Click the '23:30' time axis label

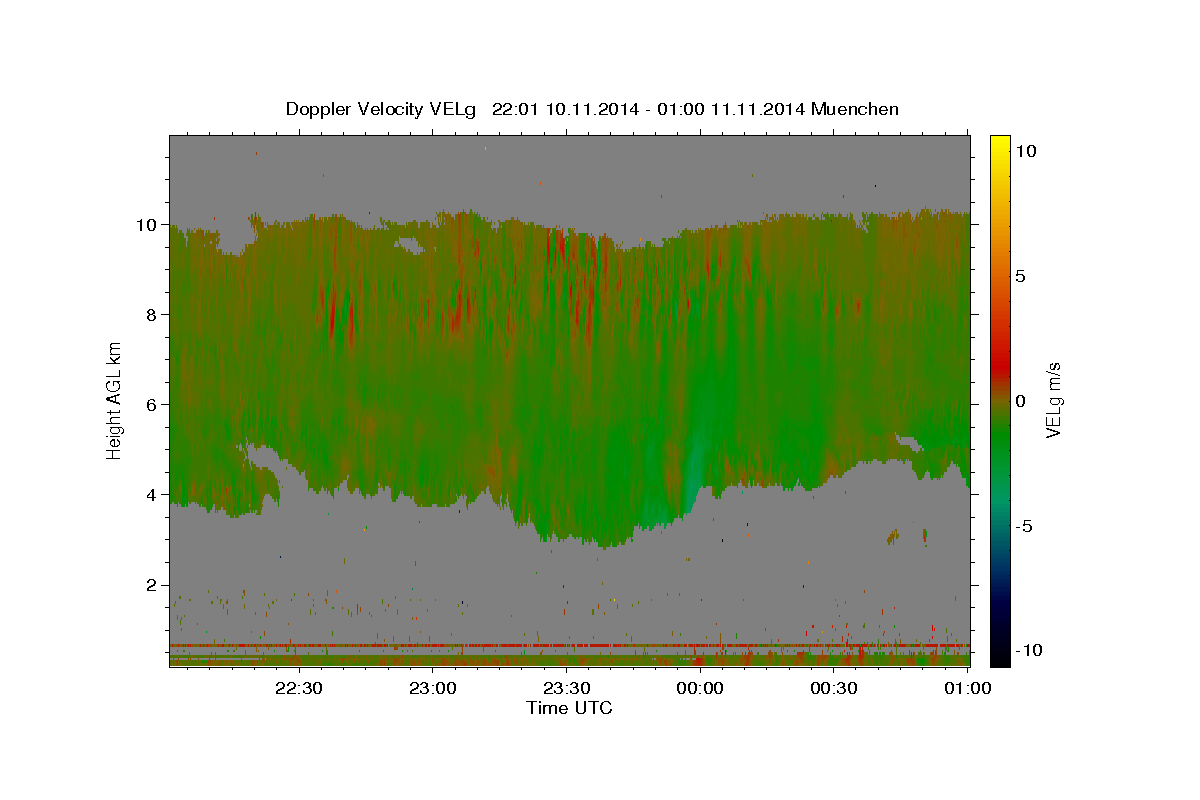566,688
